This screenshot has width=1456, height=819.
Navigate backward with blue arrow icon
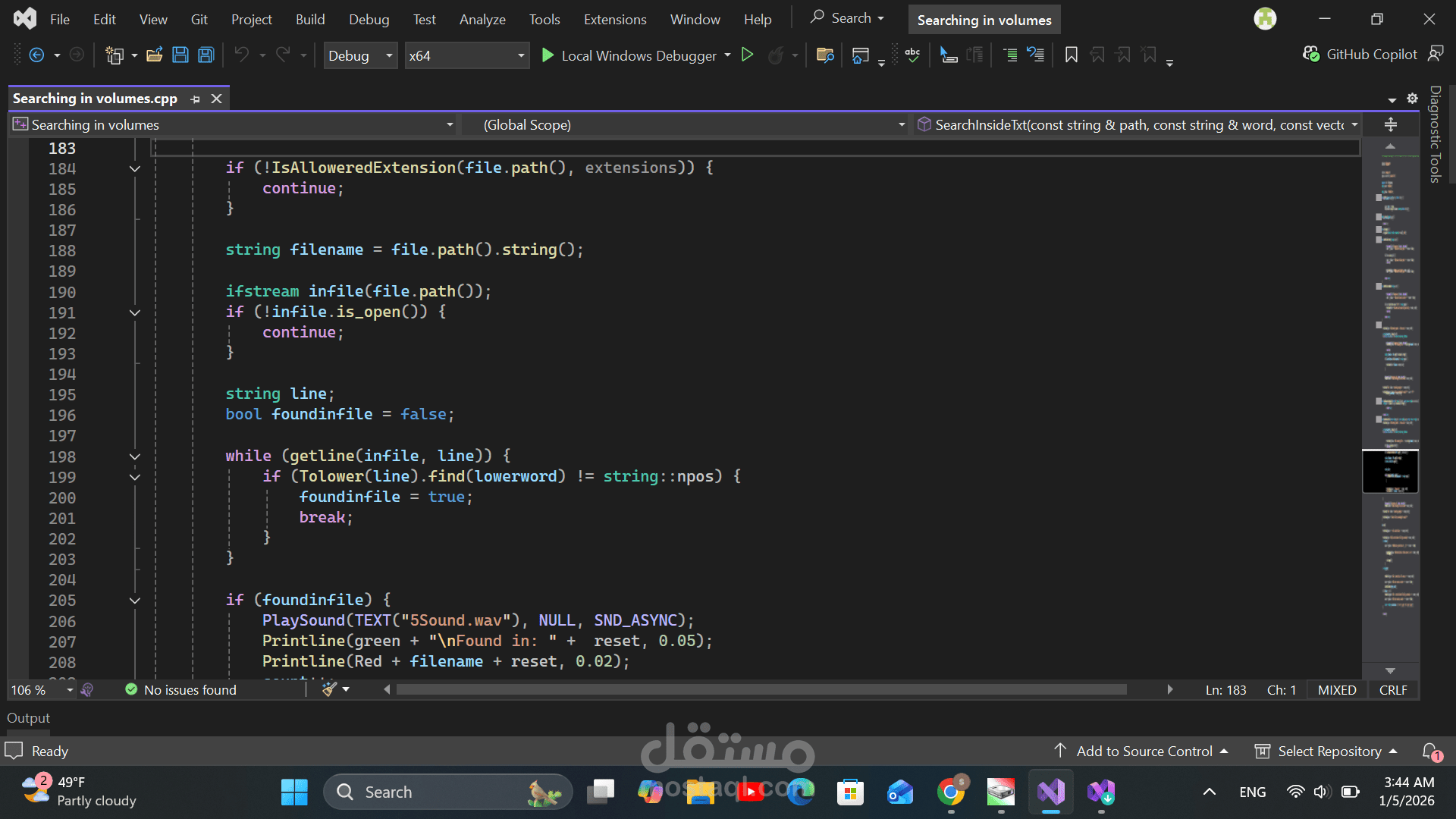point(36,55)
